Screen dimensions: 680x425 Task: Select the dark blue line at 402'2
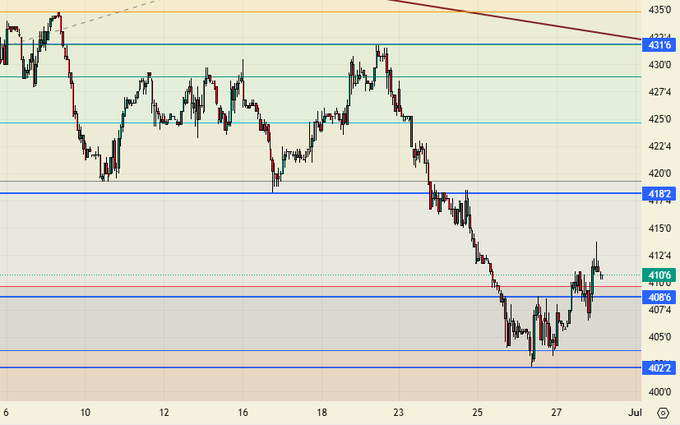(300, 367)
